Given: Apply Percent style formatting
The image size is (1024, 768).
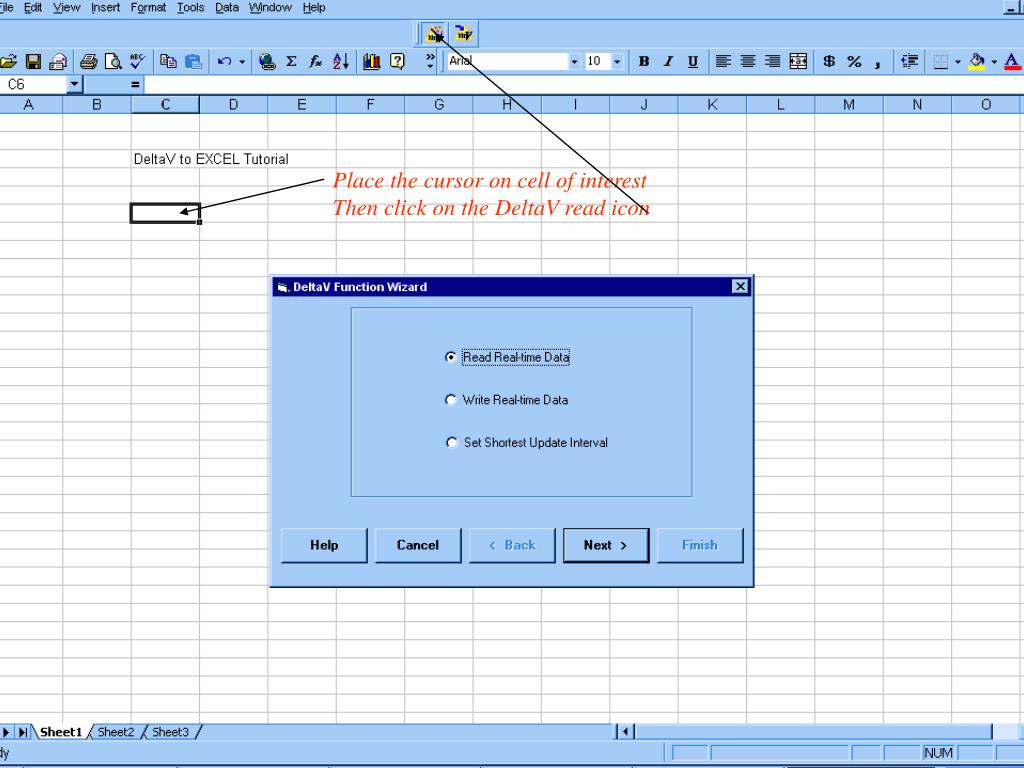Looking at the screenshot, I should (x=854, y=61).
